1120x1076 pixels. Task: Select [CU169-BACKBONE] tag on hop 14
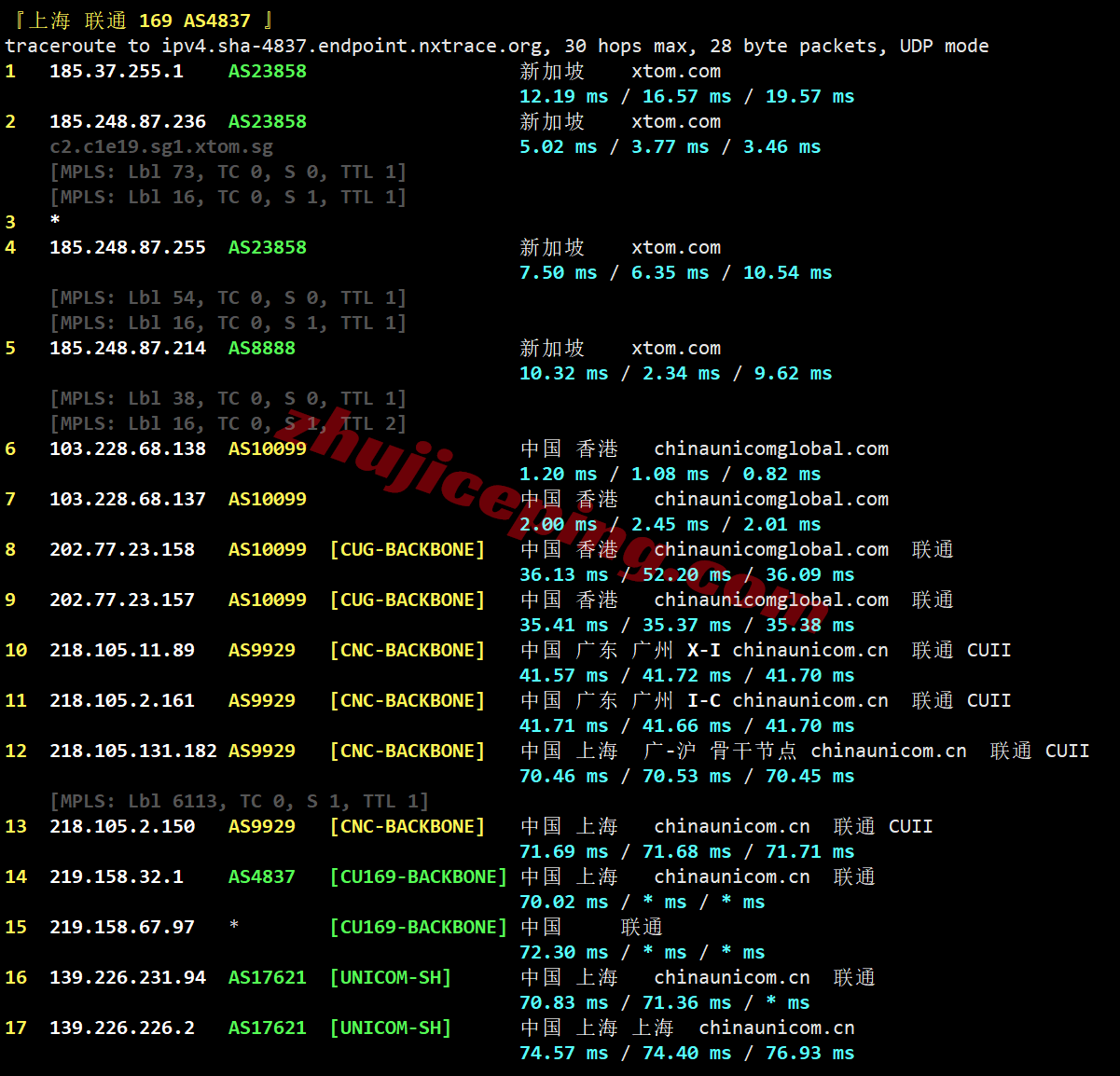(419, 876)
